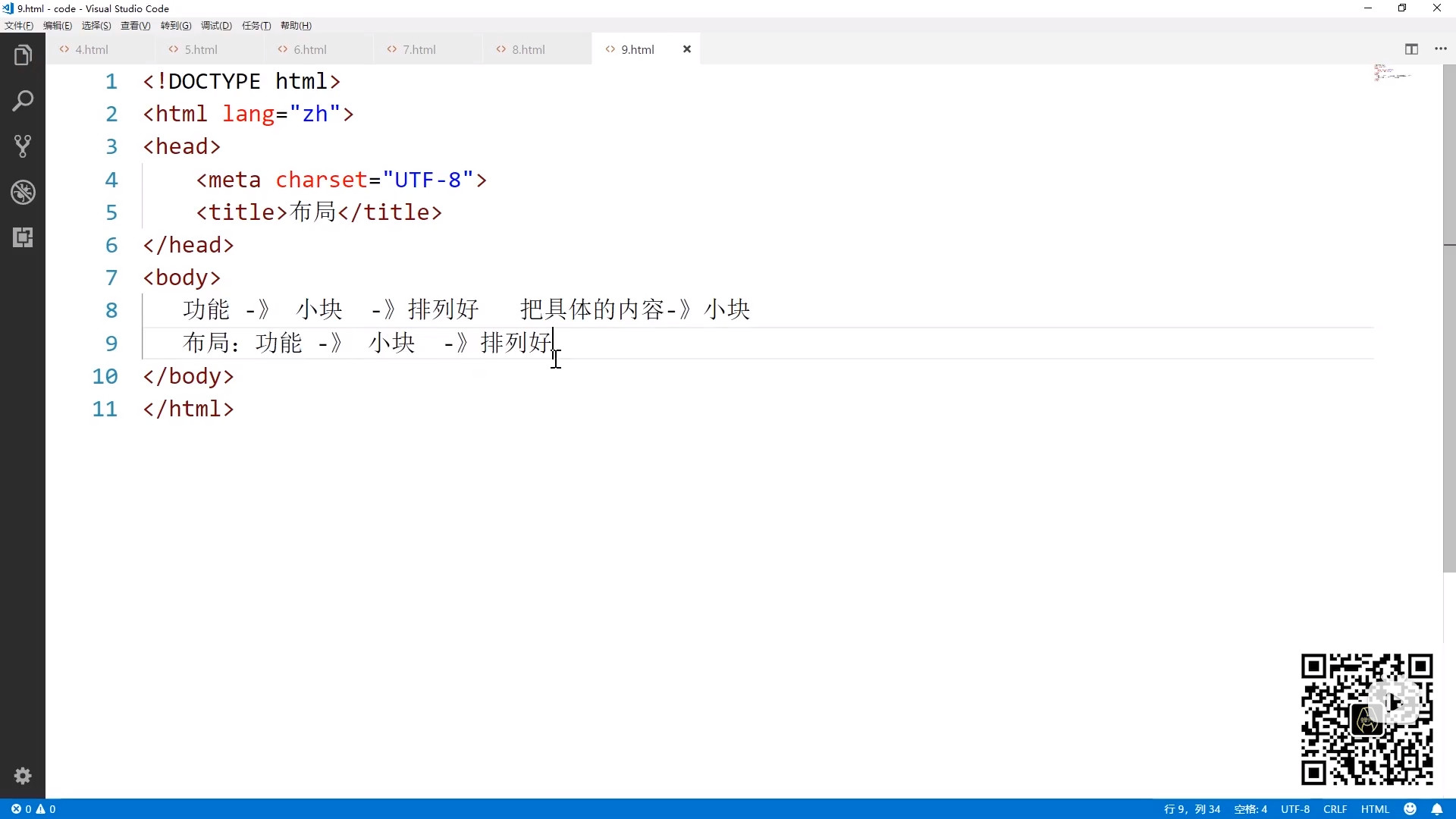Click the indentation setting 空格: 4
This screenshot has height=819, width=1456.
pyautogui.click(x=1250, y=809)
